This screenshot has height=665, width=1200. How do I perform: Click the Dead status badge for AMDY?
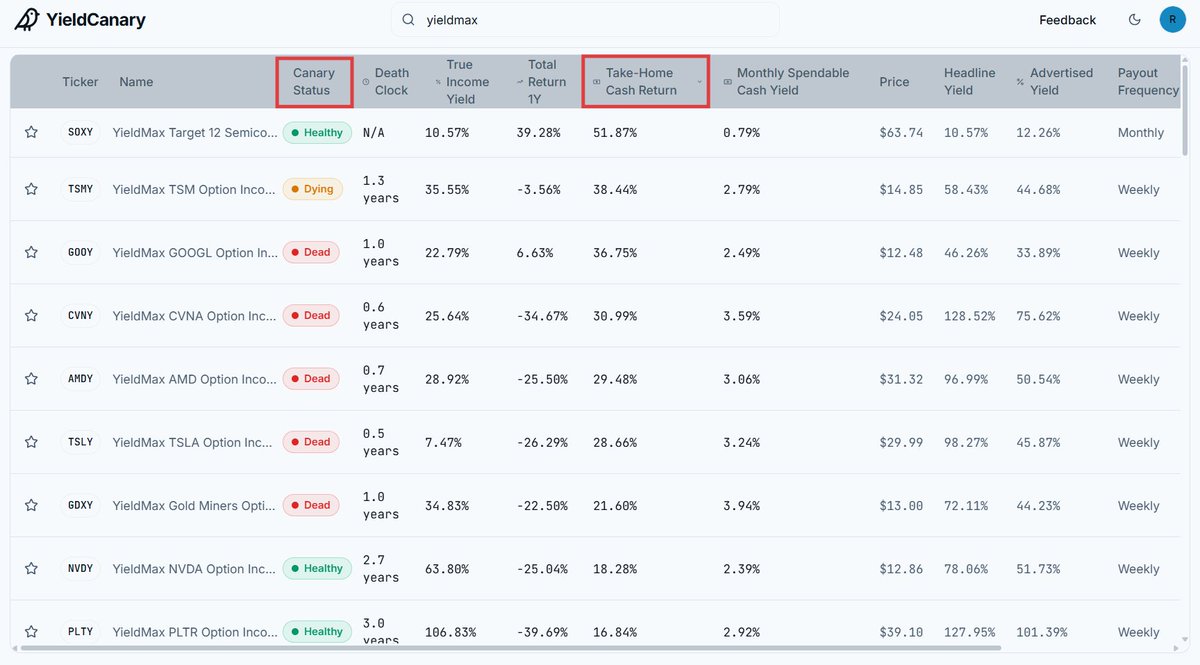[x=311, y=378]
